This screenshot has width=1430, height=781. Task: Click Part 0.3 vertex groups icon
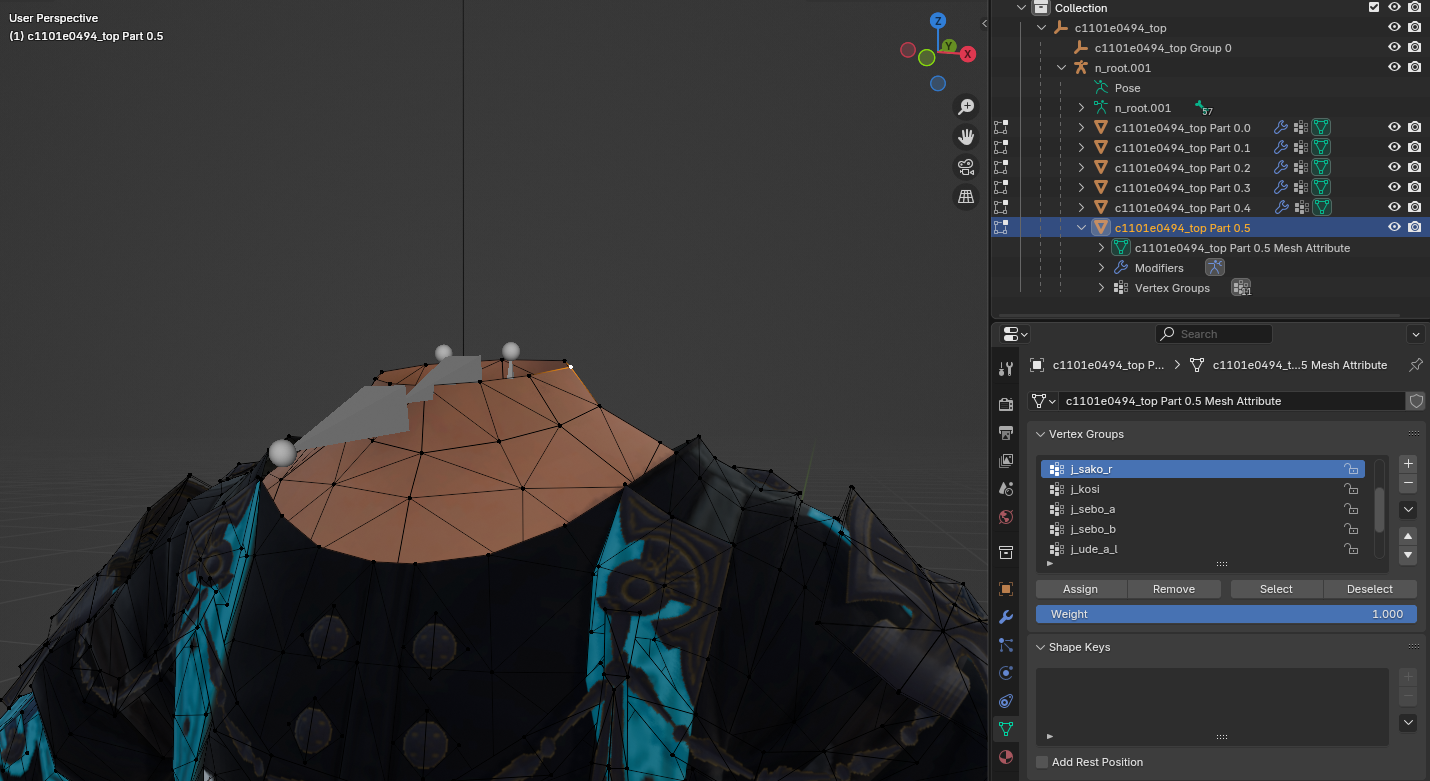click(x=1300, y=188)
